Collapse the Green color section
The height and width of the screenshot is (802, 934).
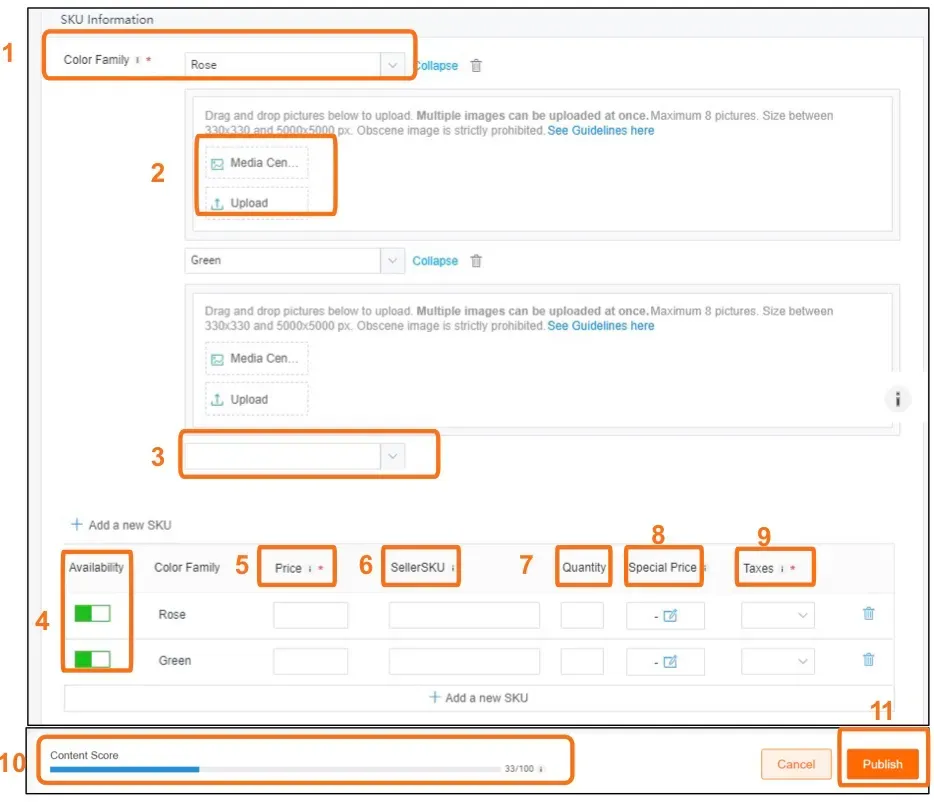[435, 261]
